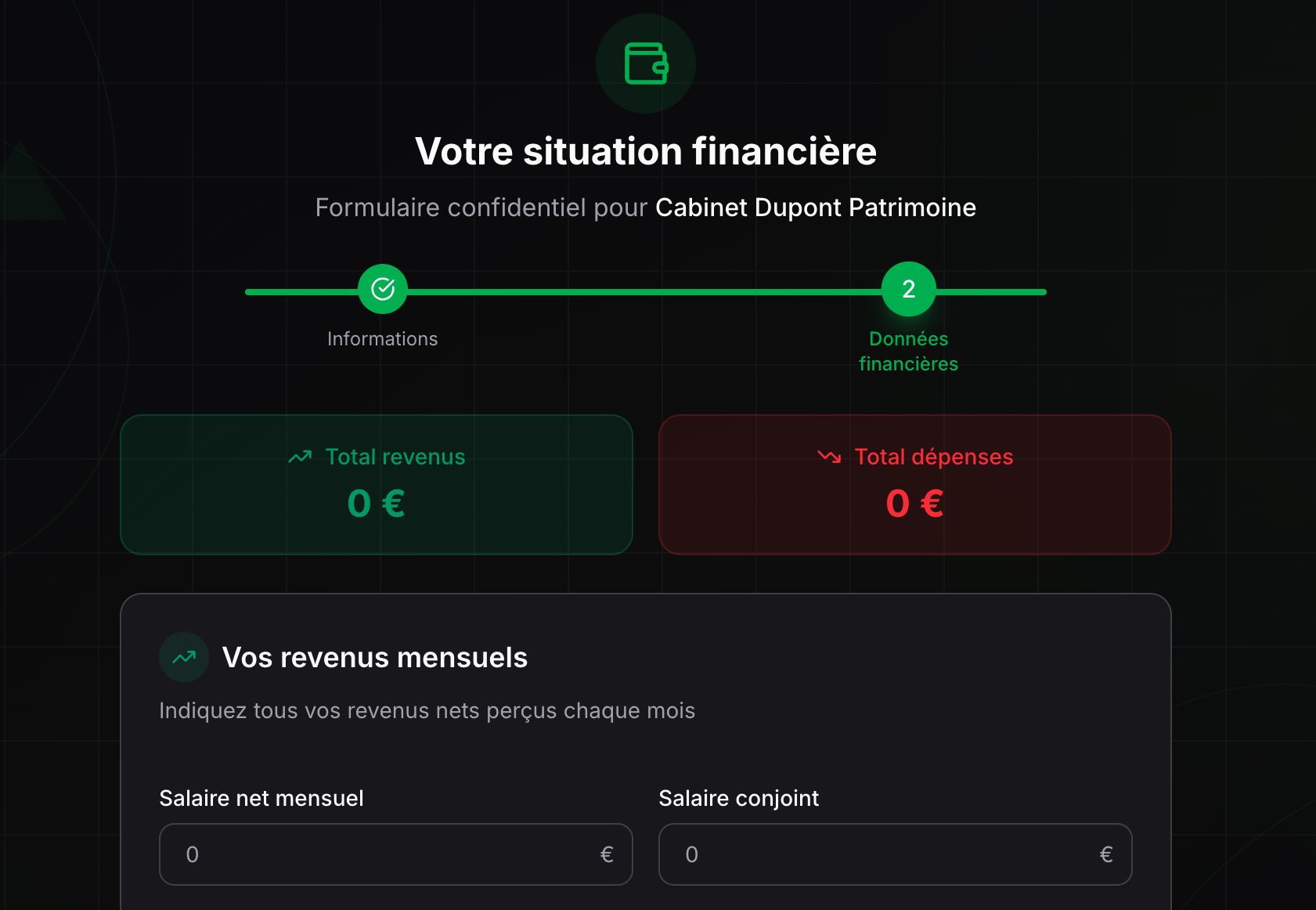Select the checkmark circle on the progress bar
Screen dimensions: 1316x910
382,289
